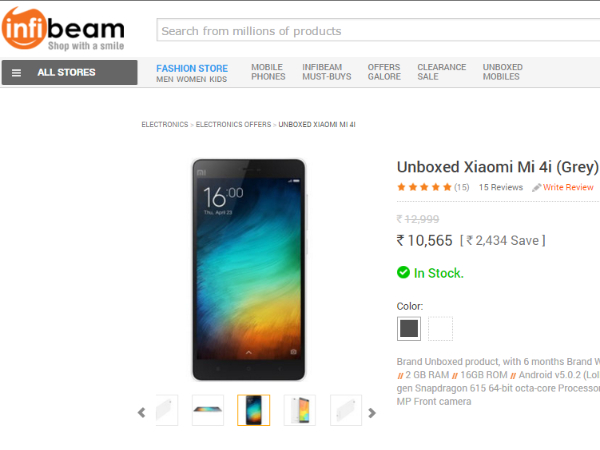Click the 15 Reviews link
600x450 pixels.
500,187
